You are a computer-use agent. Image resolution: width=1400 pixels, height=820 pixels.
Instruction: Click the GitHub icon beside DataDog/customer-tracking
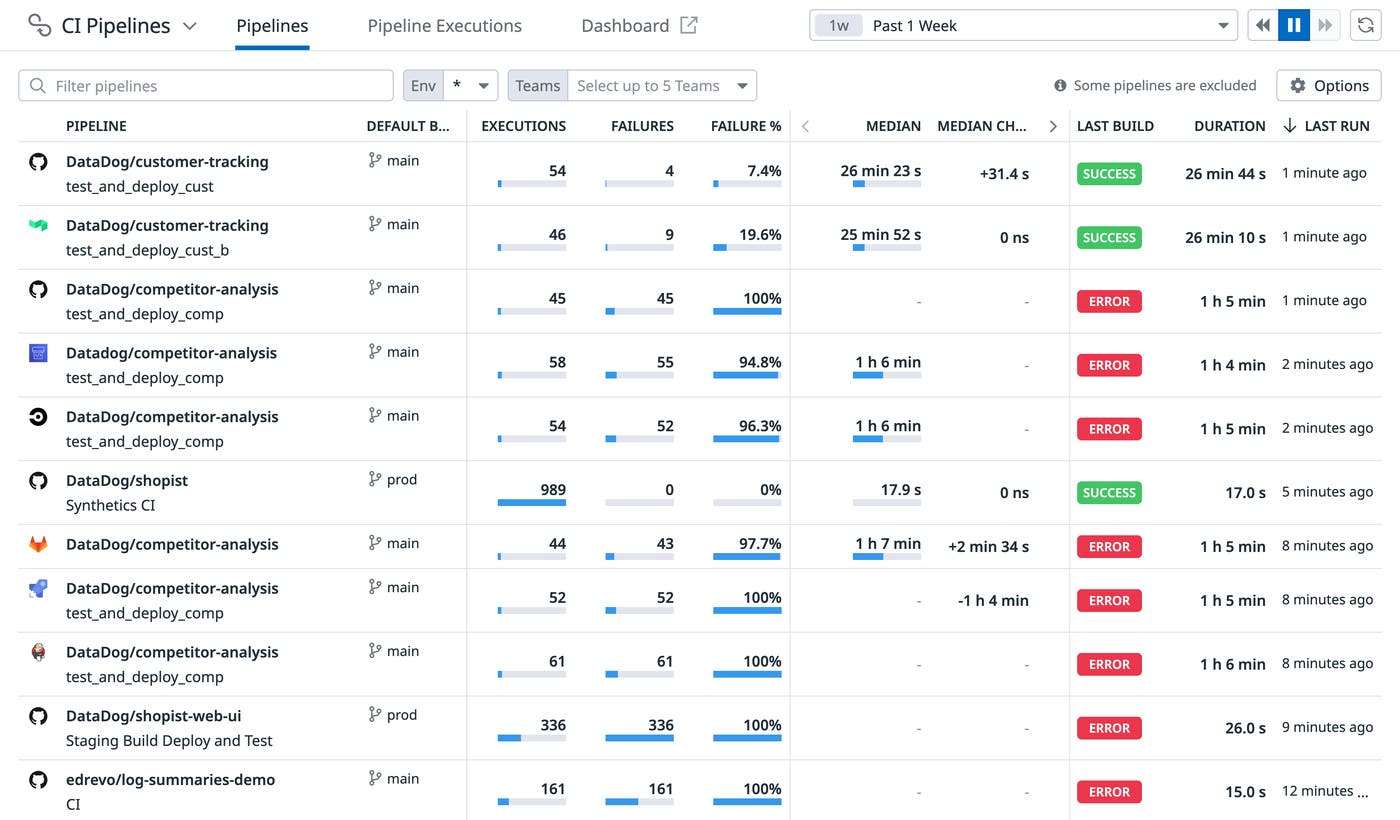pos(37,162)
